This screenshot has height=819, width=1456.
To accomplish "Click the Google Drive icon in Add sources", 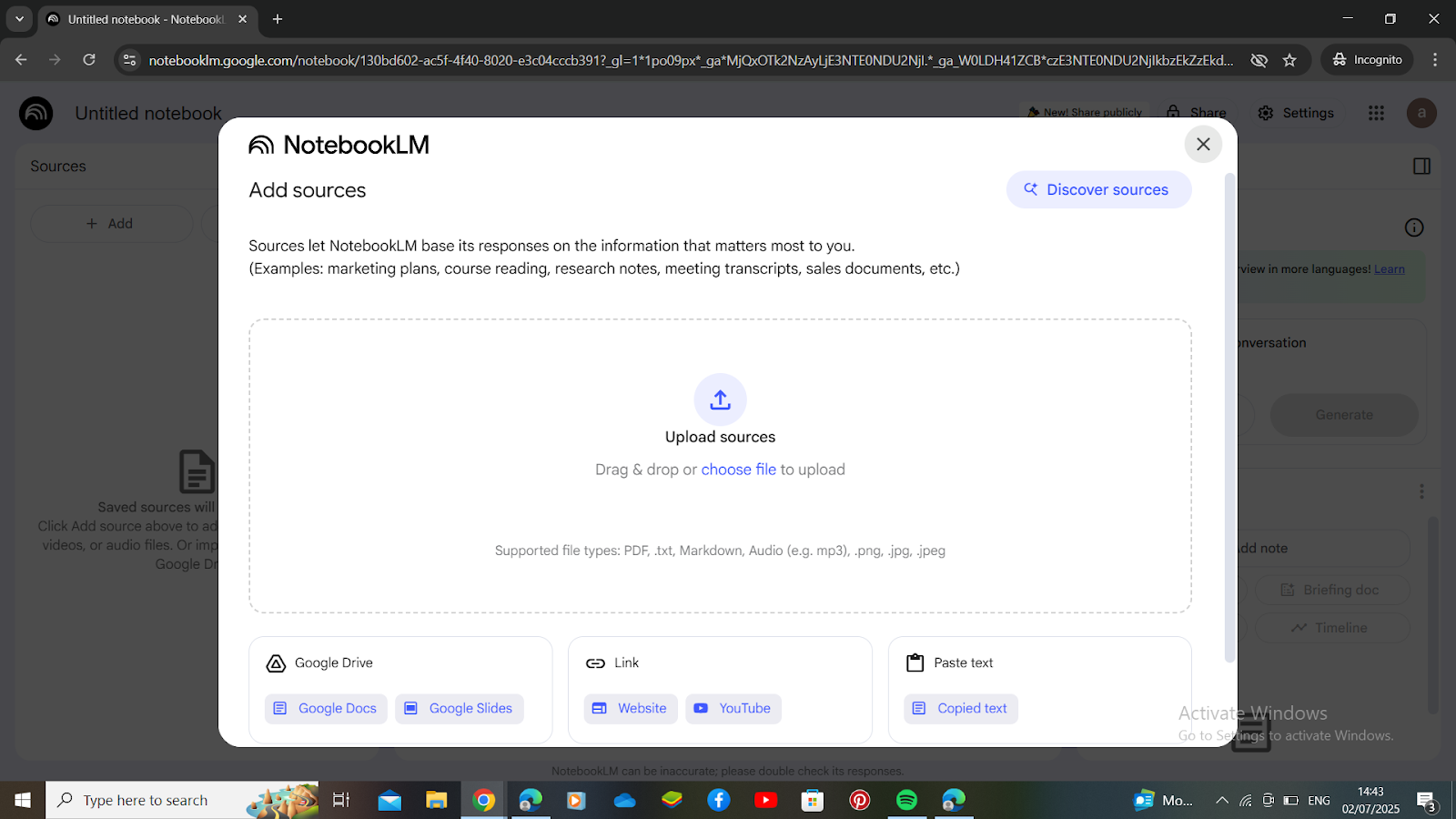I will pos(277,663).
